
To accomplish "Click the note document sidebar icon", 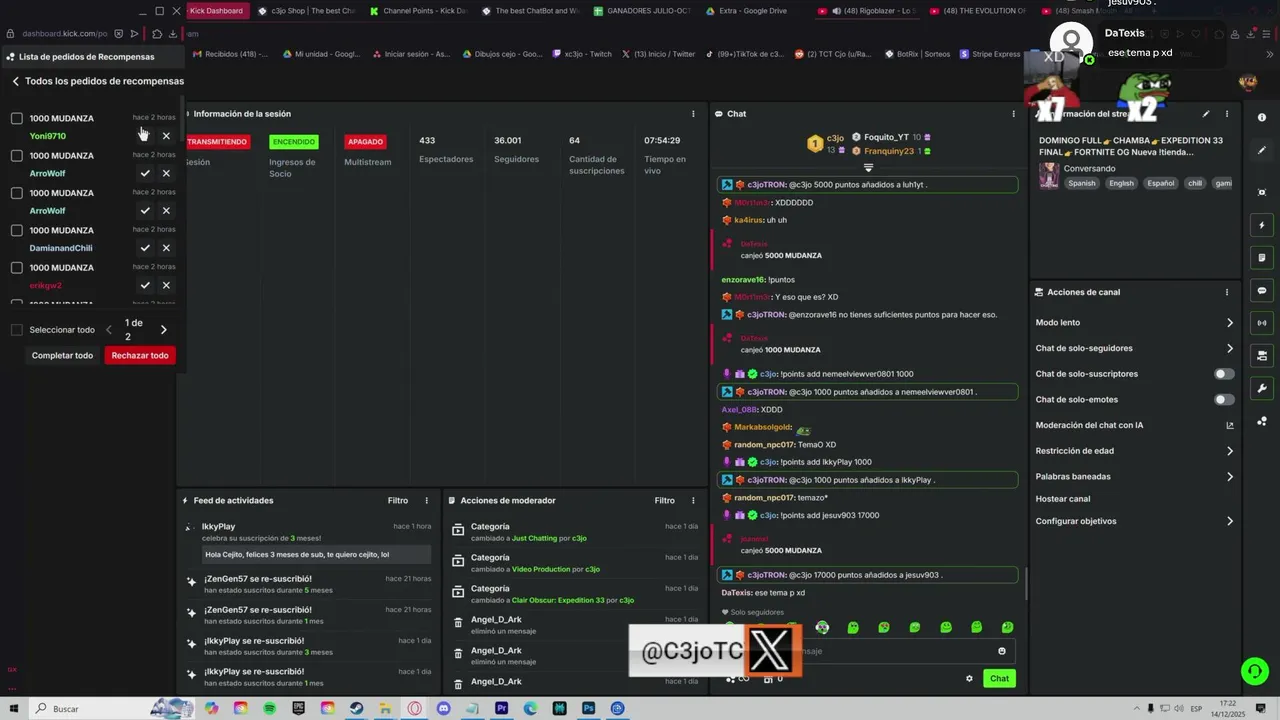I will pyautogui.click(x=1262, y=258).
